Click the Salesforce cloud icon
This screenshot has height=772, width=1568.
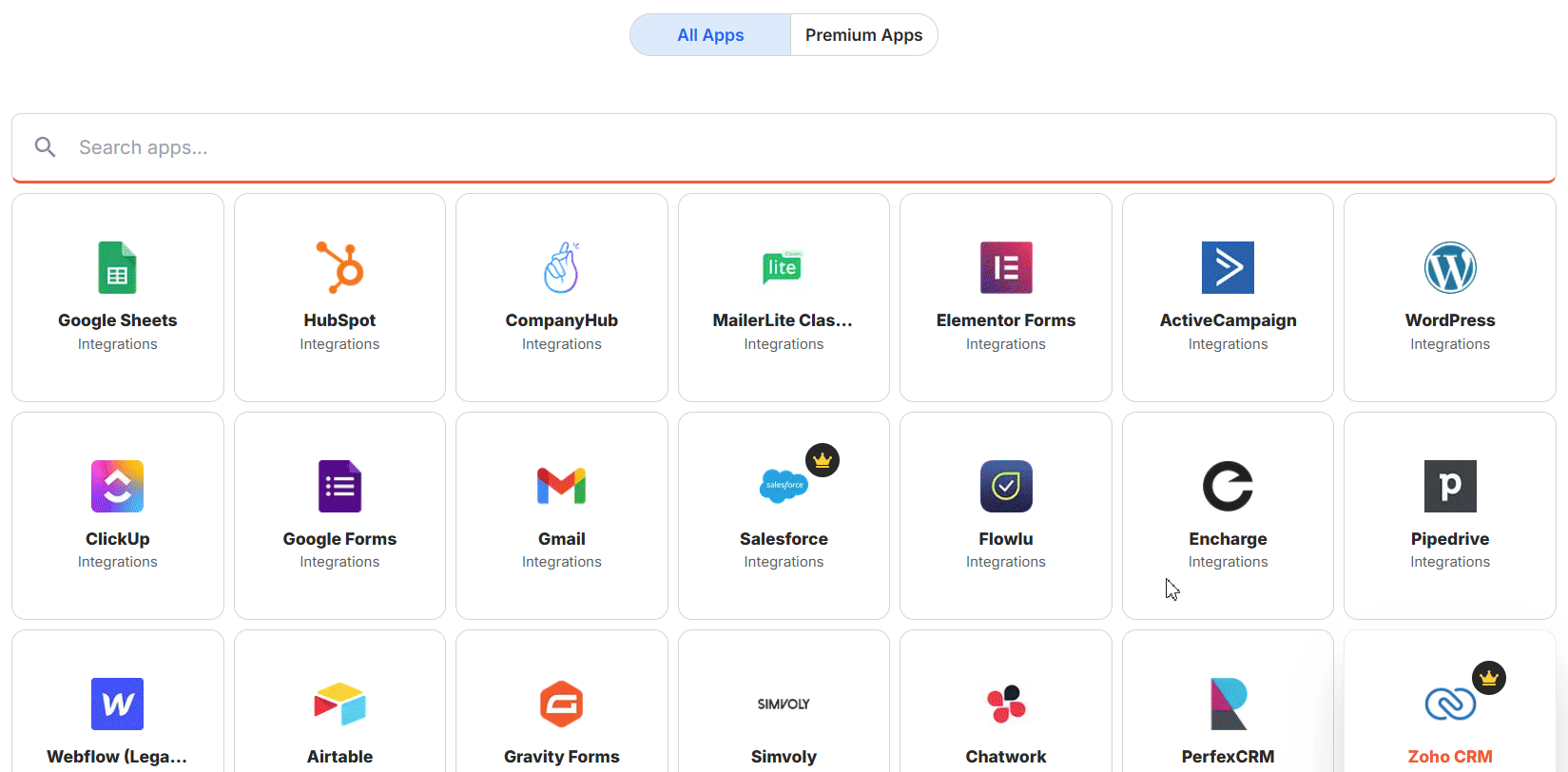[783, 486]
